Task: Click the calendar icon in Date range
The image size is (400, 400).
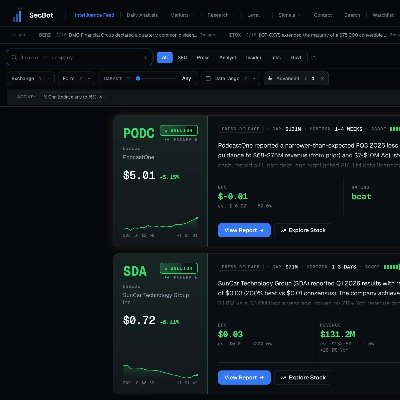Action: click(x=208, y=78)
